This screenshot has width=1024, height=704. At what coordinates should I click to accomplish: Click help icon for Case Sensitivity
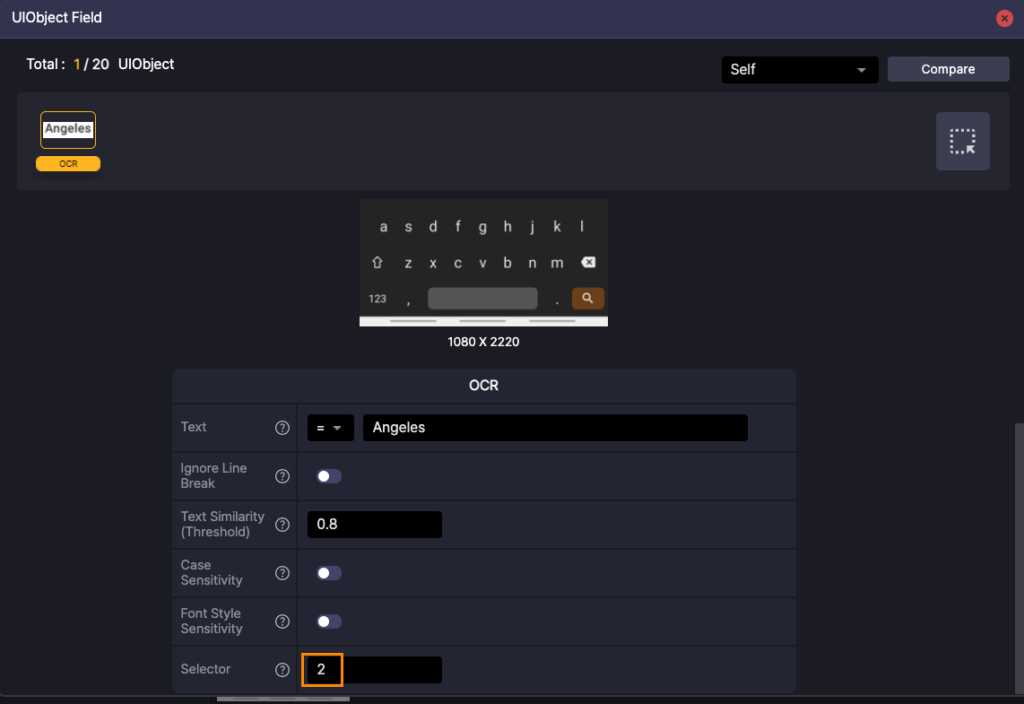(x=282, y=573)
